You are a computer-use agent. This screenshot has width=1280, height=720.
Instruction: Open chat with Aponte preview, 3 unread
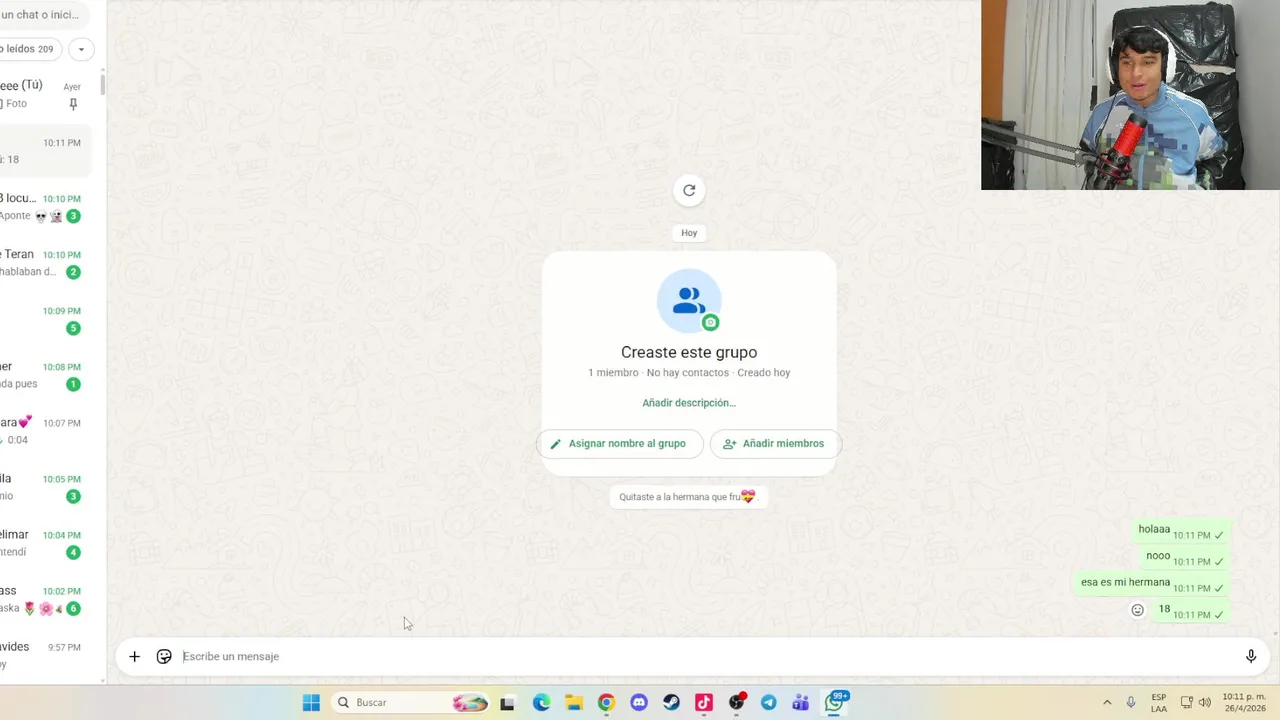point(46,207)
